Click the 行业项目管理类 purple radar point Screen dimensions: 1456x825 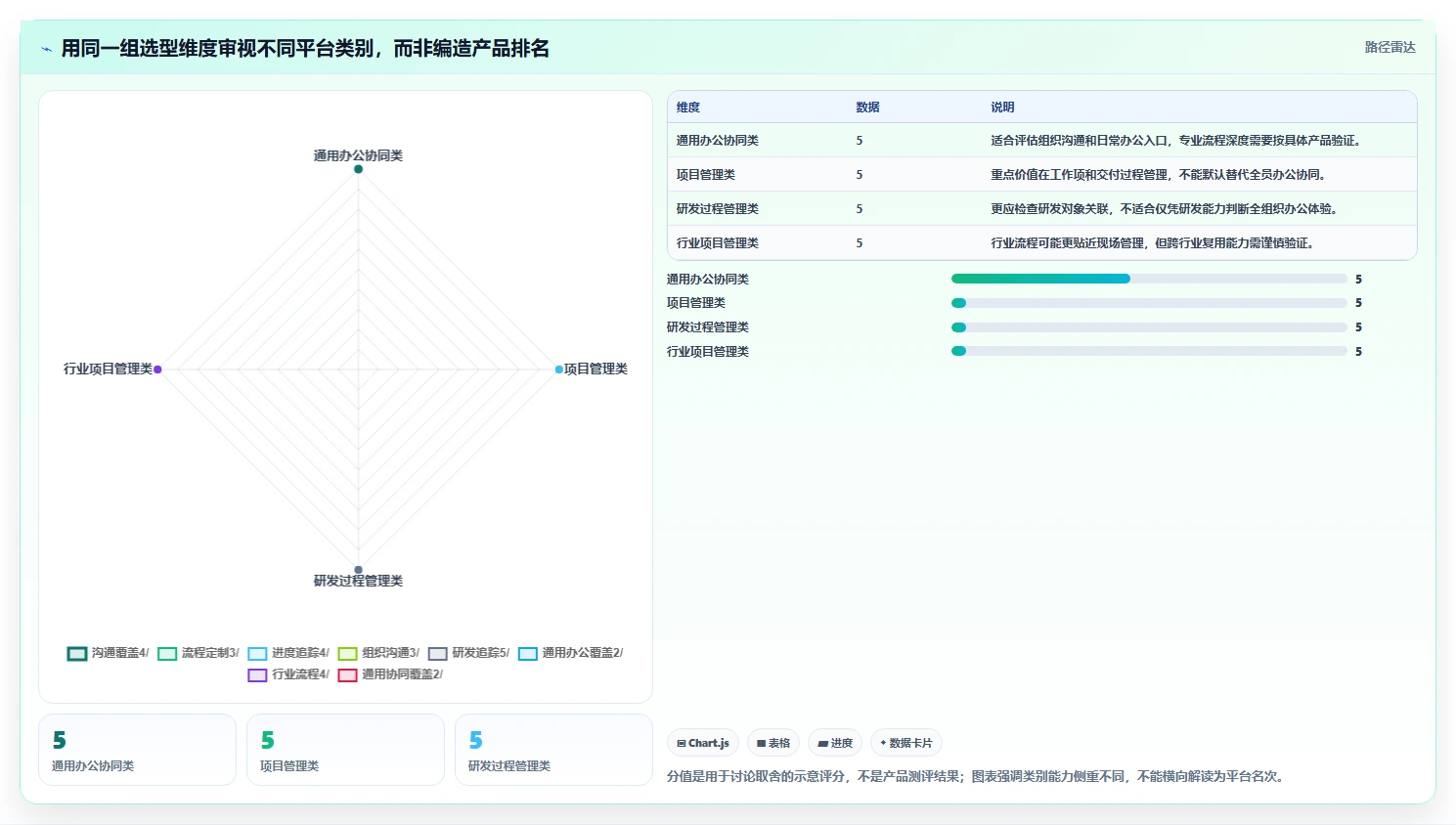(157, 369)
